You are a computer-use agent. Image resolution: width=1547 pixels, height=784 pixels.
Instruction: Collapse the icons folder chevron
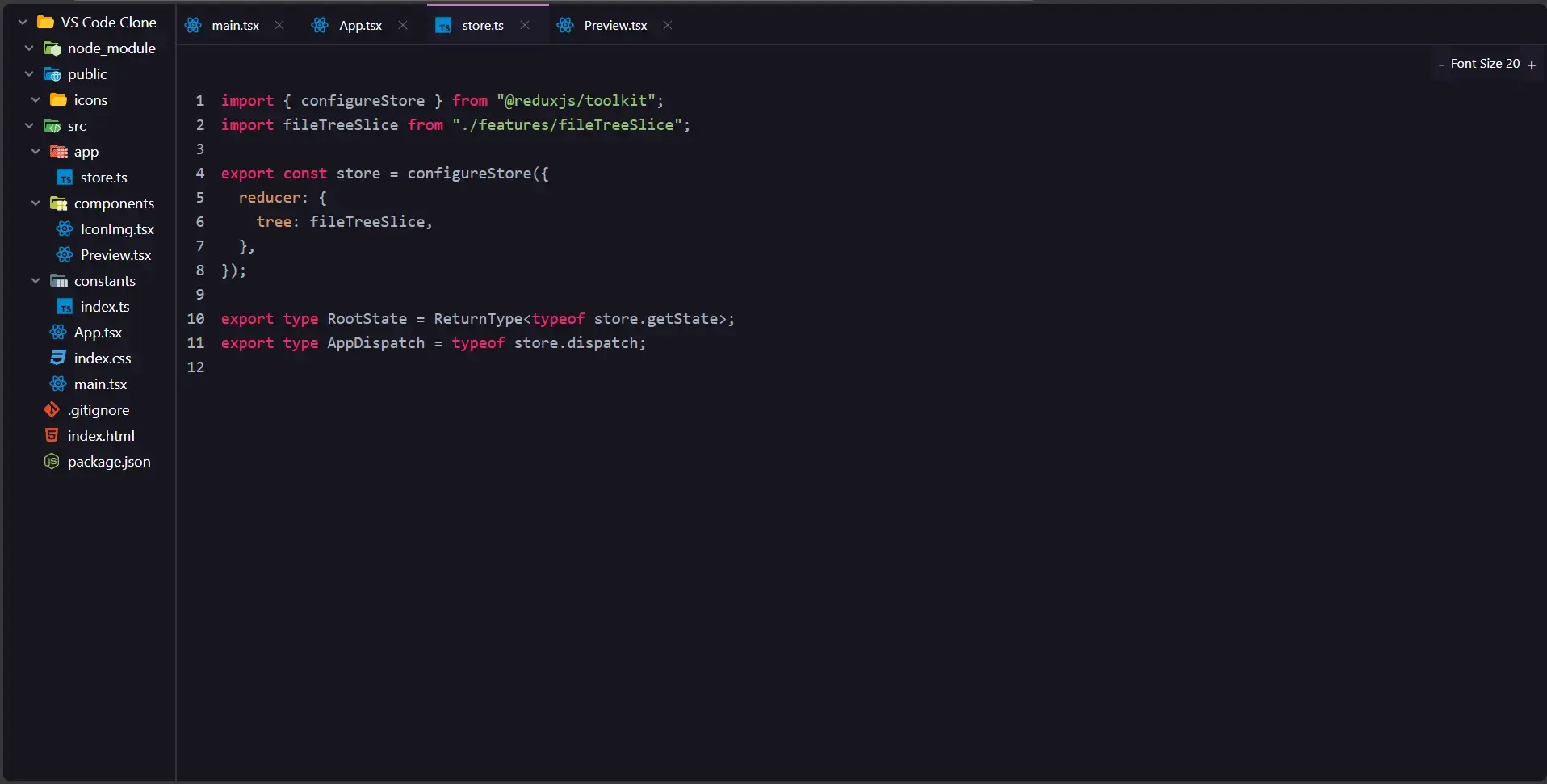click(36, 100)
